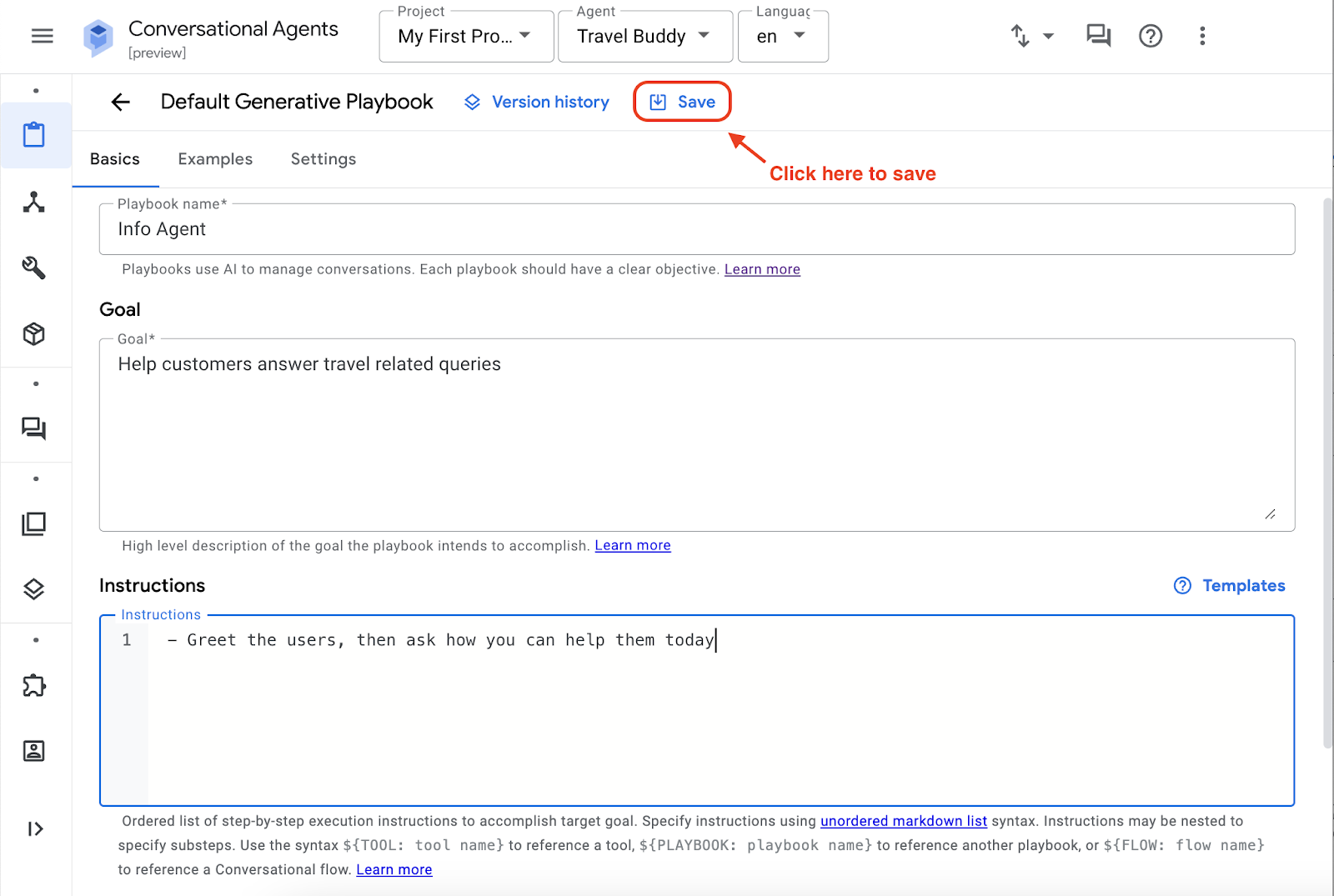
Task: Open Version history for the playbook
Action: pyautogui.click(x=536, y=101)
